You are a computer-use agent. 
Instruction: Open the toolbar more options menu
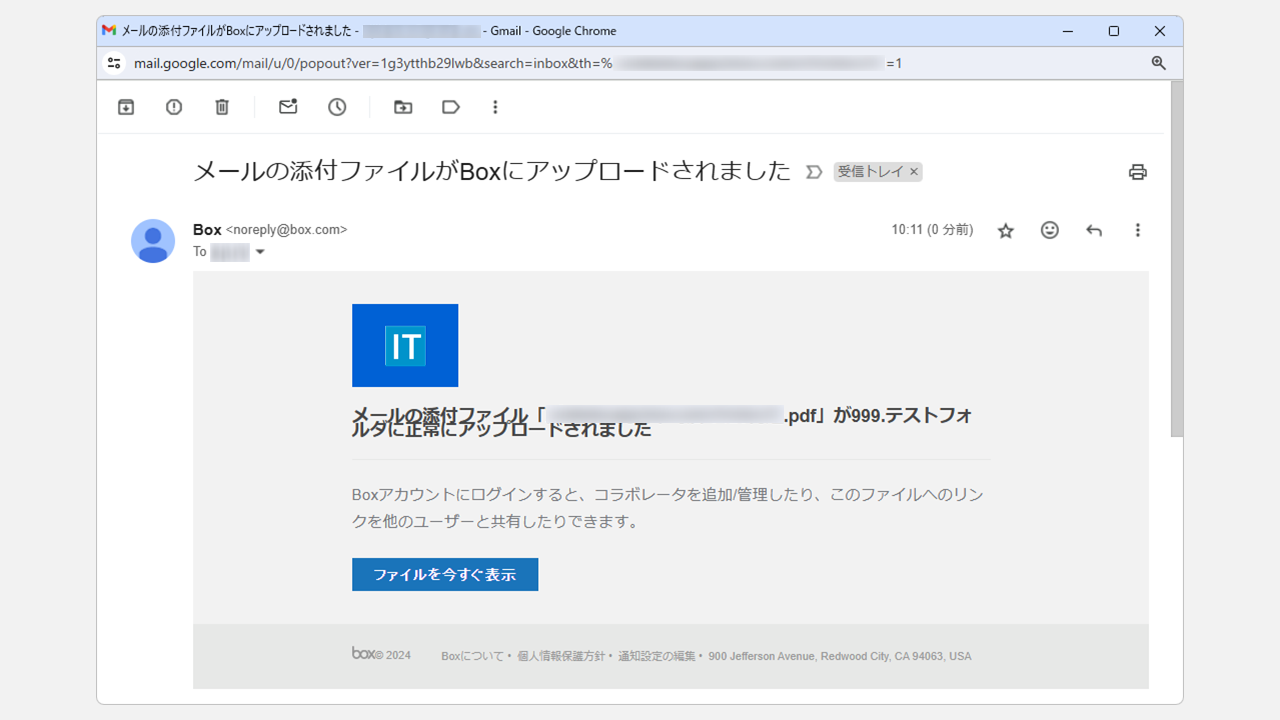(495, 107)
